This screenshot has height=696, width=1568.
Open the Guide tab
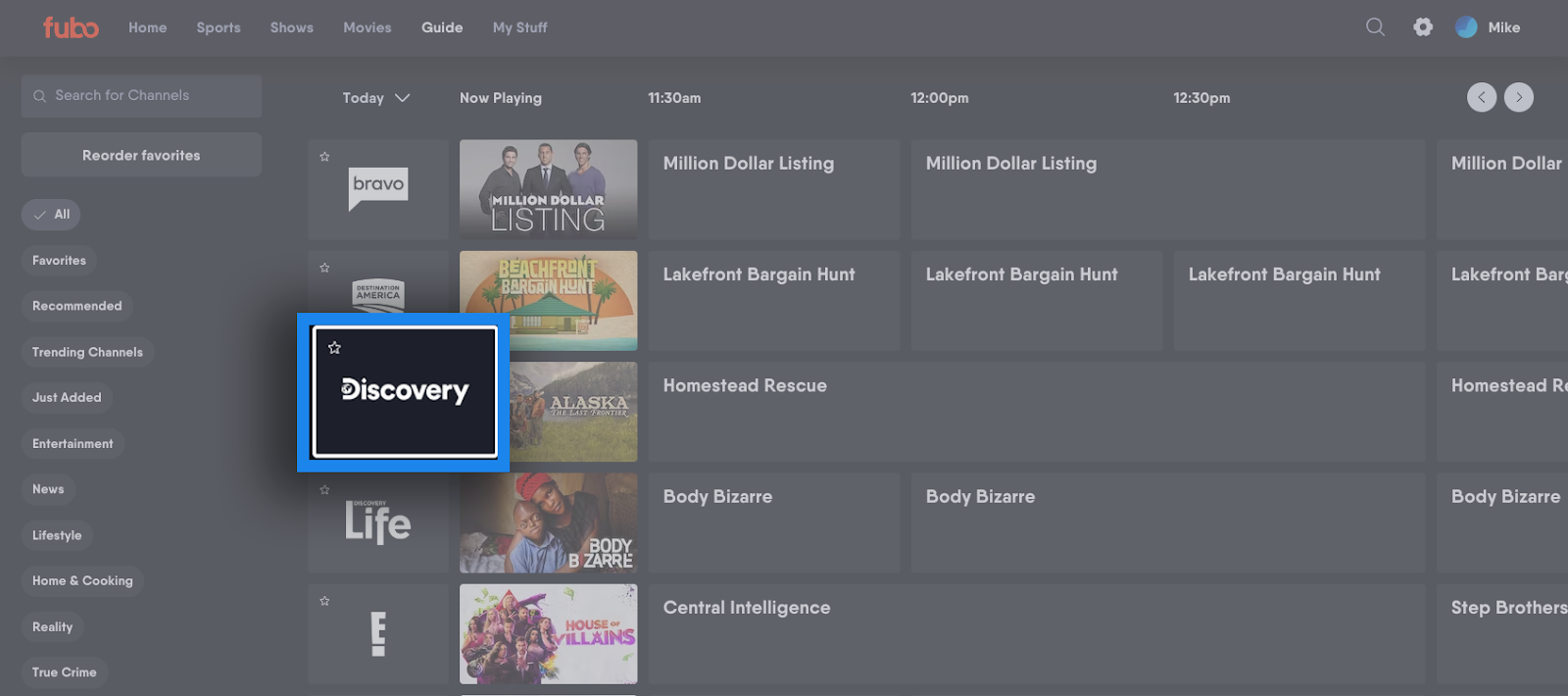(x=442, y=27)
